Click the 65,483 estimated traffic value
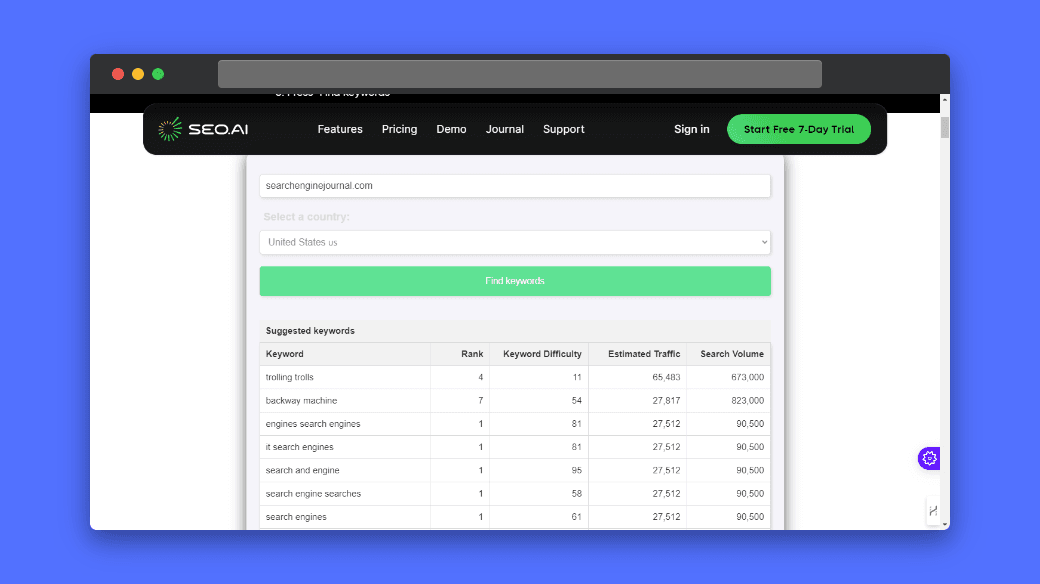The image size is (1040, 584). click(666, 377)
